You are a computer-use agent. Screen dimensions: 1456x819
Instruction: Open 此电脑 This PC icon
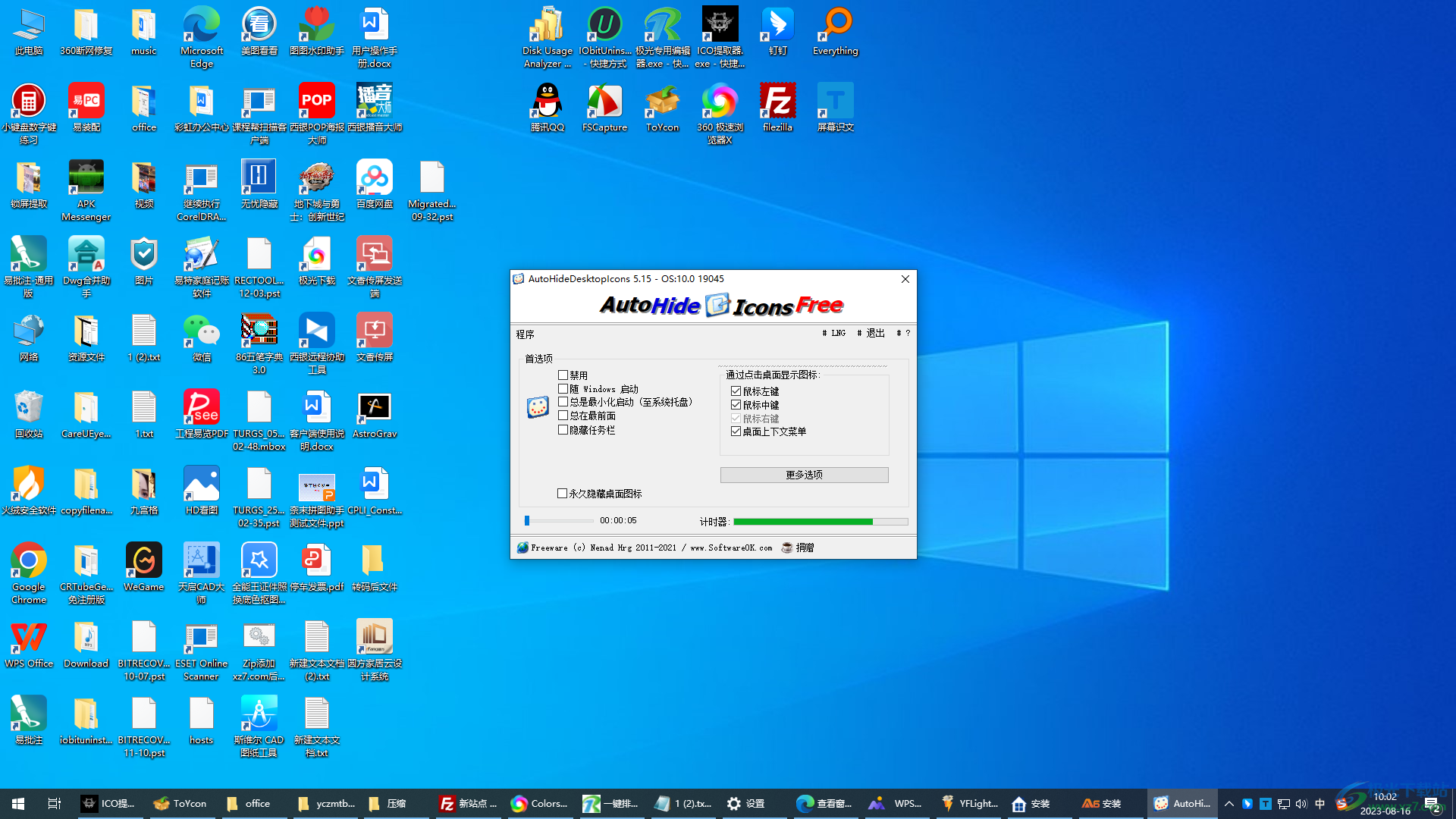(29, 31)
